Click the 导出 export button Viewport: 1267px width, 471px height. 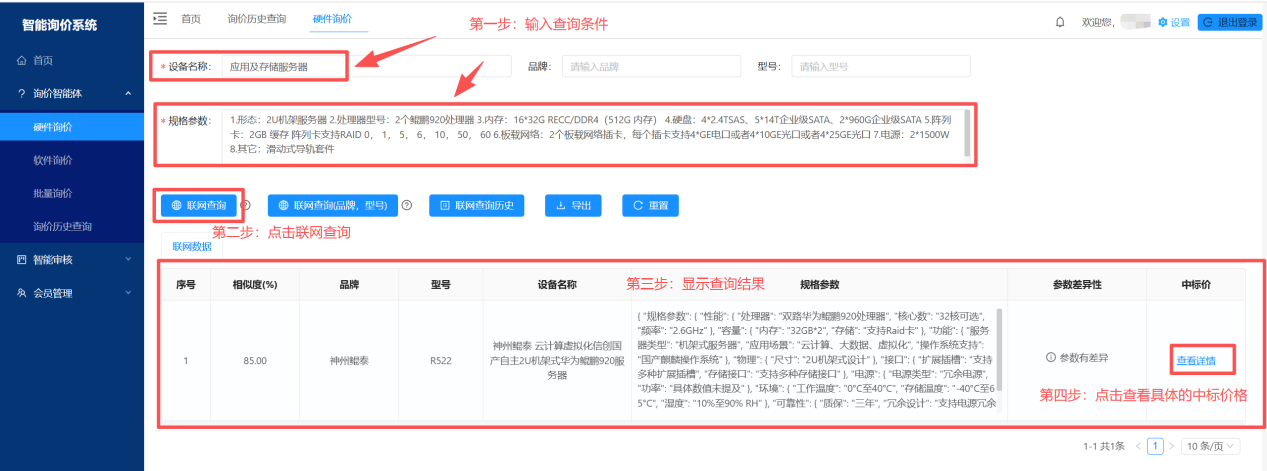point(573,205)
